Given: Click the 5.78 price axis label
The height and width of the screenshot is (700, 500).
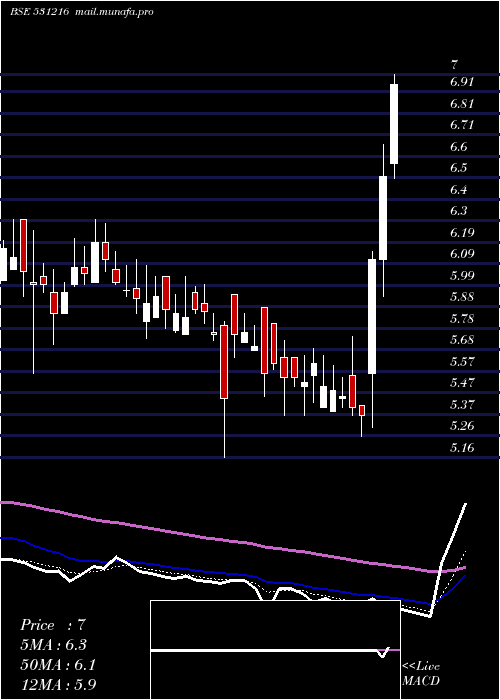Looking at the screenshot, I should pos(462,319).
